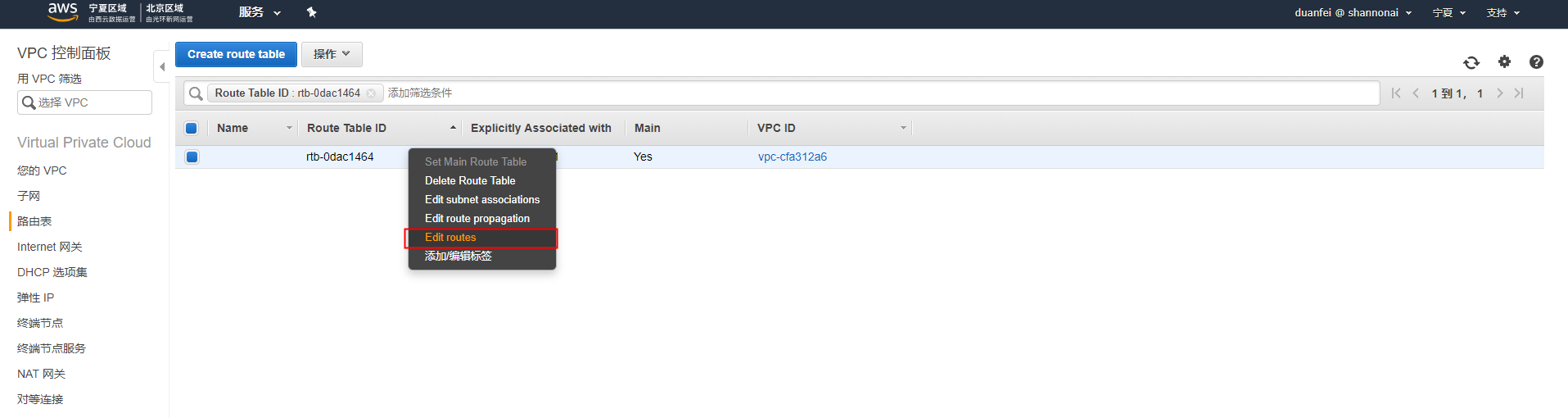
Task: Toggle the select-all header checkbox
Action: pos(192,128)
